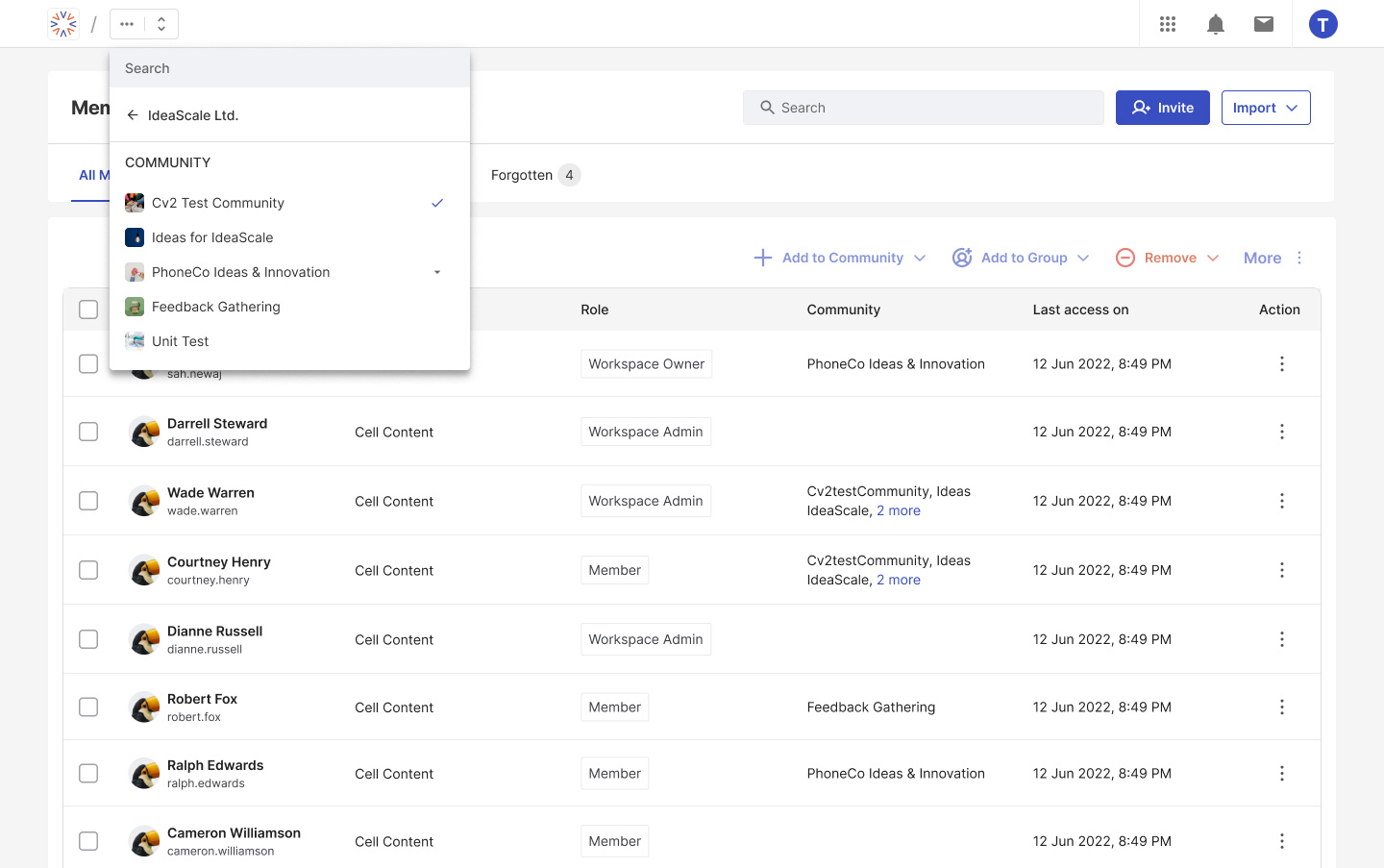This screenshot has height=868, width=1384.
Task: Click back arrow beside IdeaScale Ltd.
Action: coord(133,115)
